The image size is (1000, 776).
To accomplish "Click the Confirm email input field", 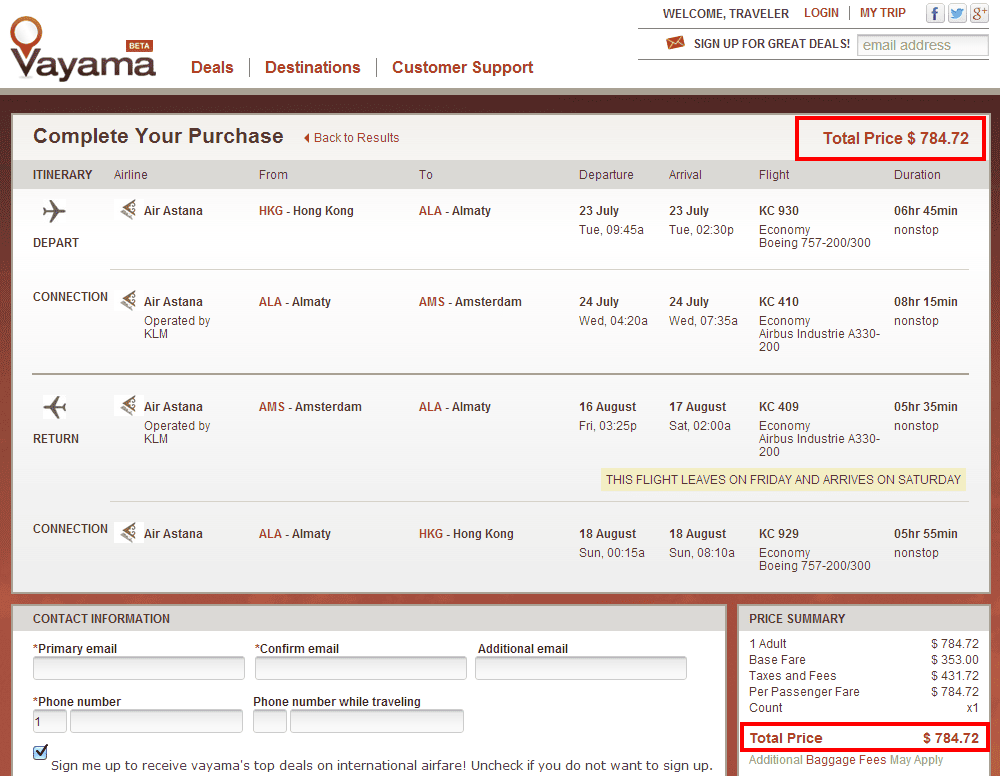I will [360, 668].
